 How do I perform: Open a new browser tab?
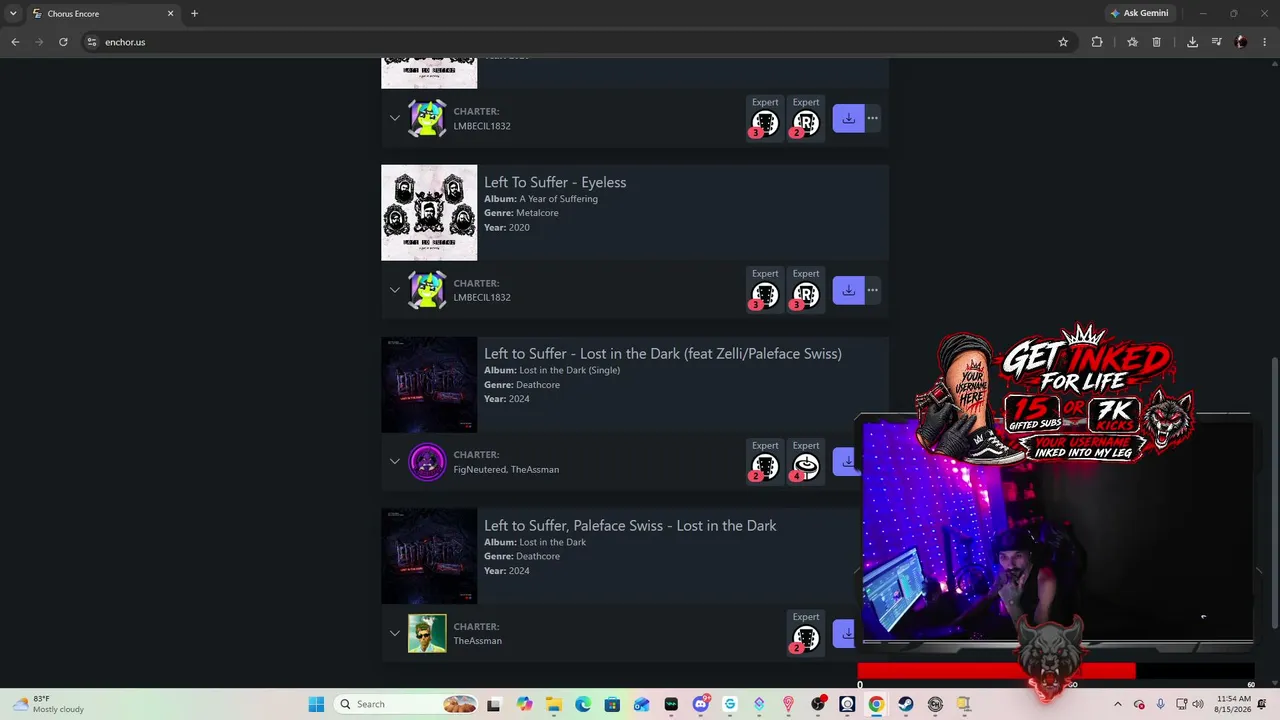click(x=194, y=14)
